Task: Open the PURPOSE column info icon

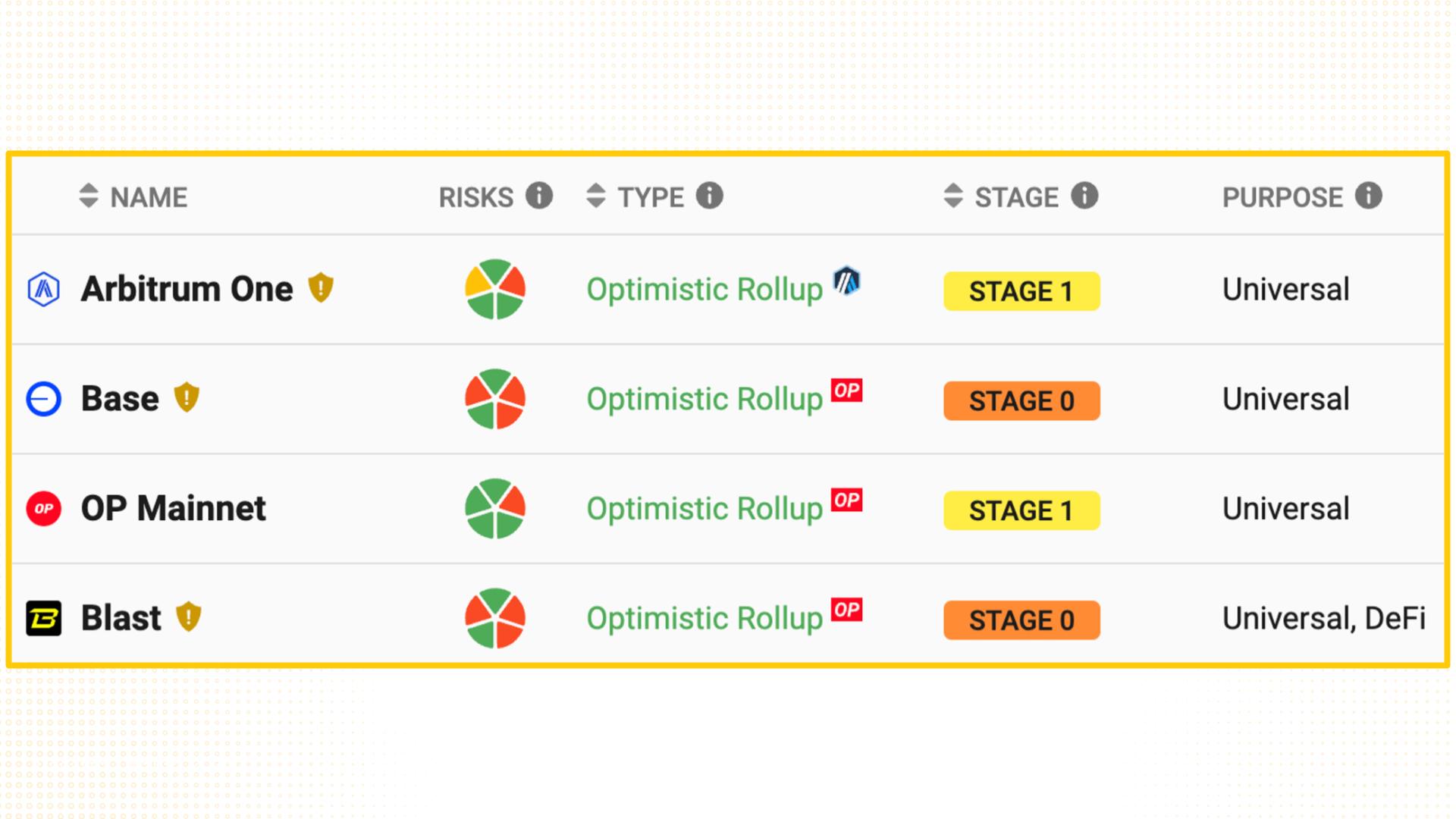Action: tap(1369, 196)
